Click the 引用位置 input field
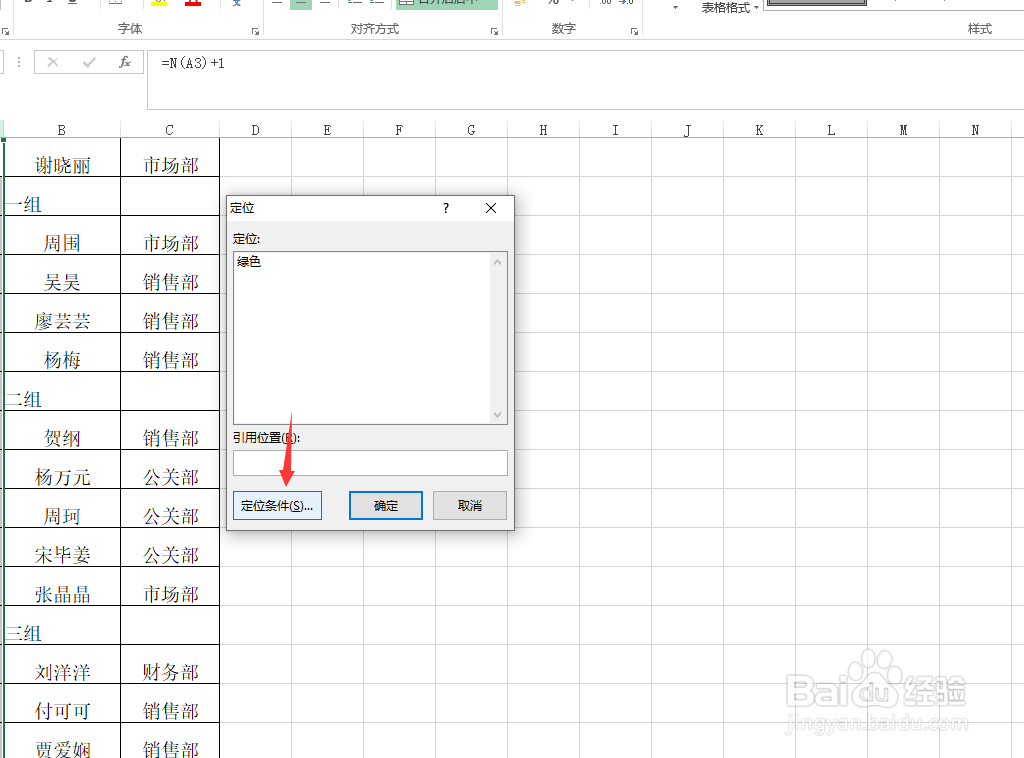The width and height of the screenshot is (1024, 758). 370,462
